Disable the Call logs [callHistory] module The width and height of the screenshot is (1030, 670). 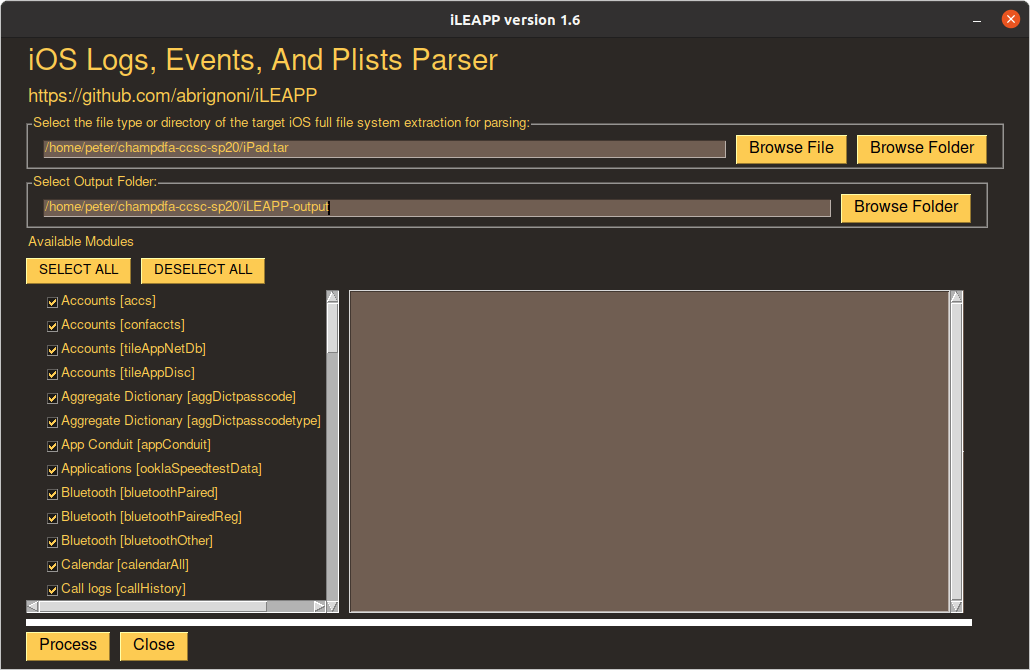pos(53,589)
